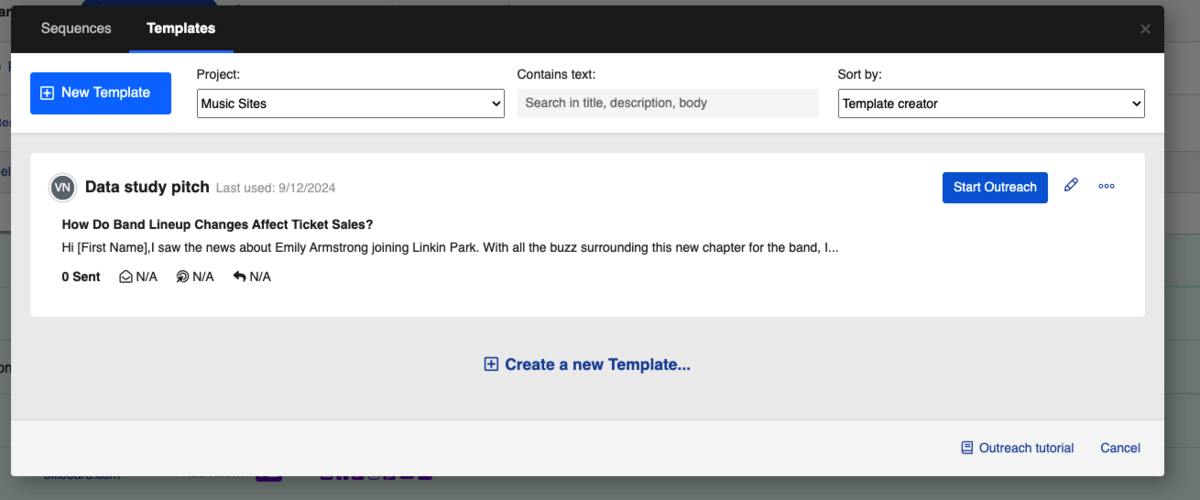The height and width of the screenshot is (500, 1200).
Task: Click Cancel at the dialog bottom
Action: [x=1120, y=448]
